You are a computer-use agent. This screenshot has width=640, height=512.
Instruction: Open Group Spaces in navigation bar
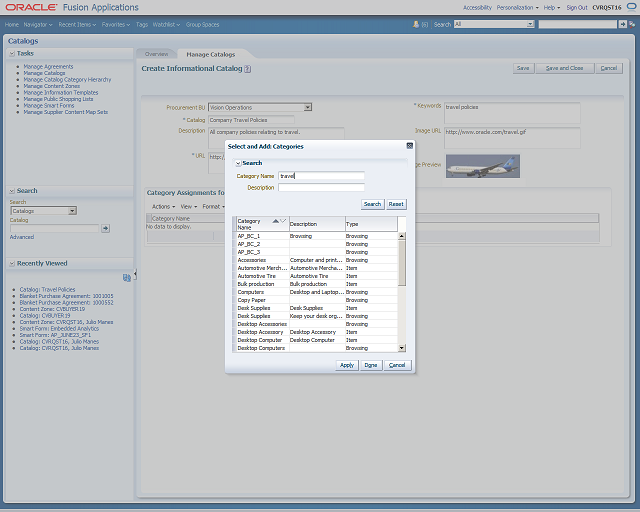coord(202,24)
